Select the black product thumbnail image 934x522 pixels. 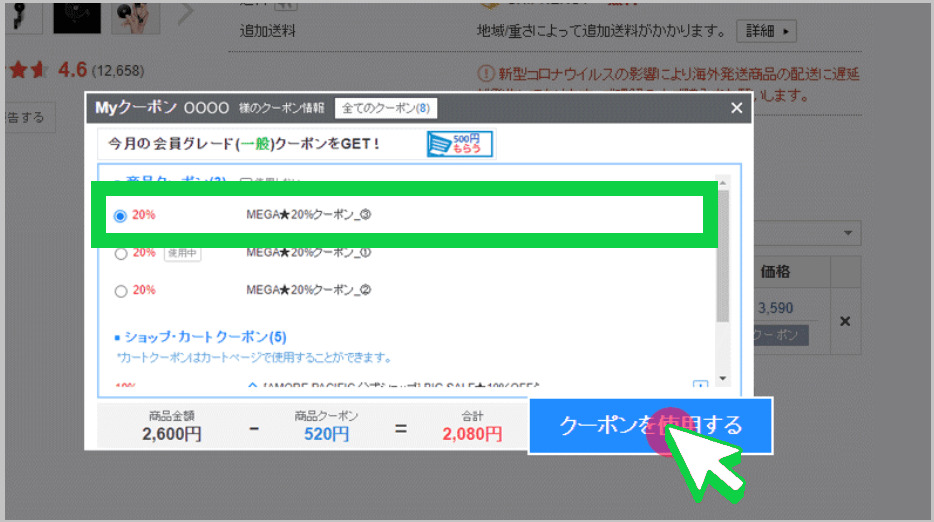77,17
